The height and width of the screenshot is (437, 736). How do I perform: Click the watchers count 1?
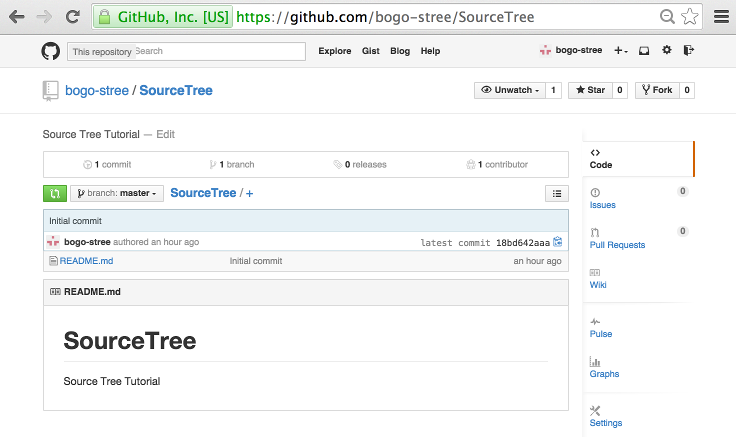point(553,90)
